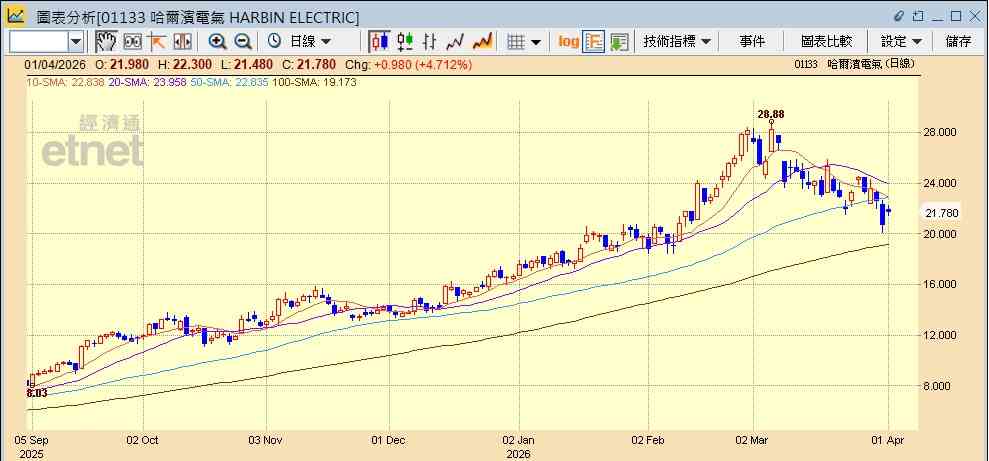
Task: Click the 02 Mar date axis label
Action: click(753, 441)
